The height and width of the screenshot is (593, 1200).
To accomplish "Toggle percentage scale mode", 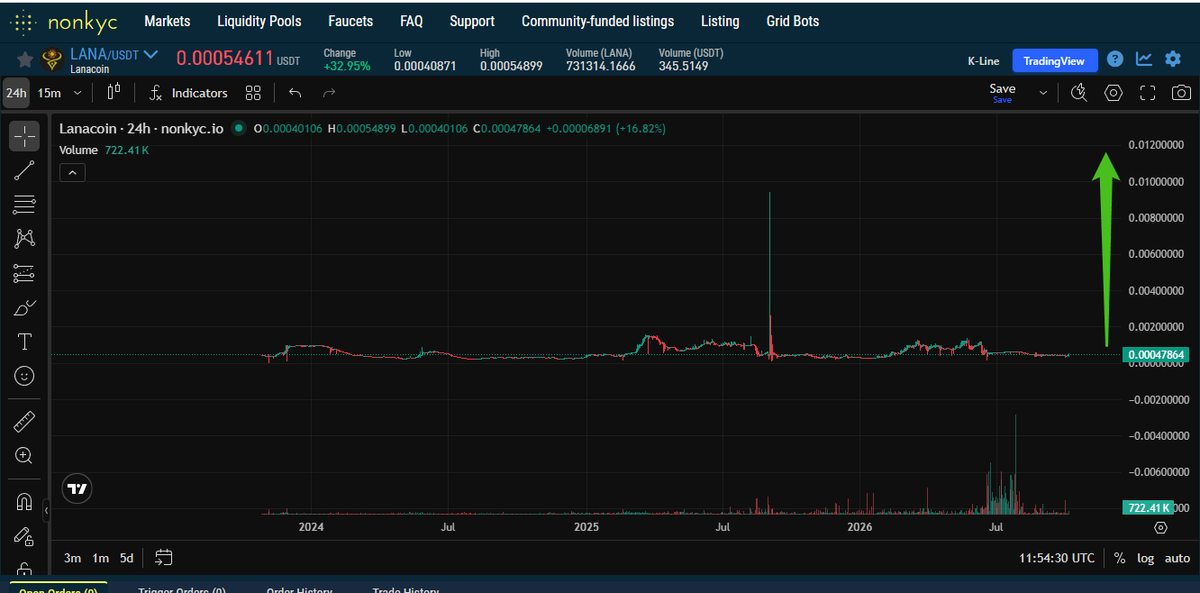I will (x=1119, y=558).
